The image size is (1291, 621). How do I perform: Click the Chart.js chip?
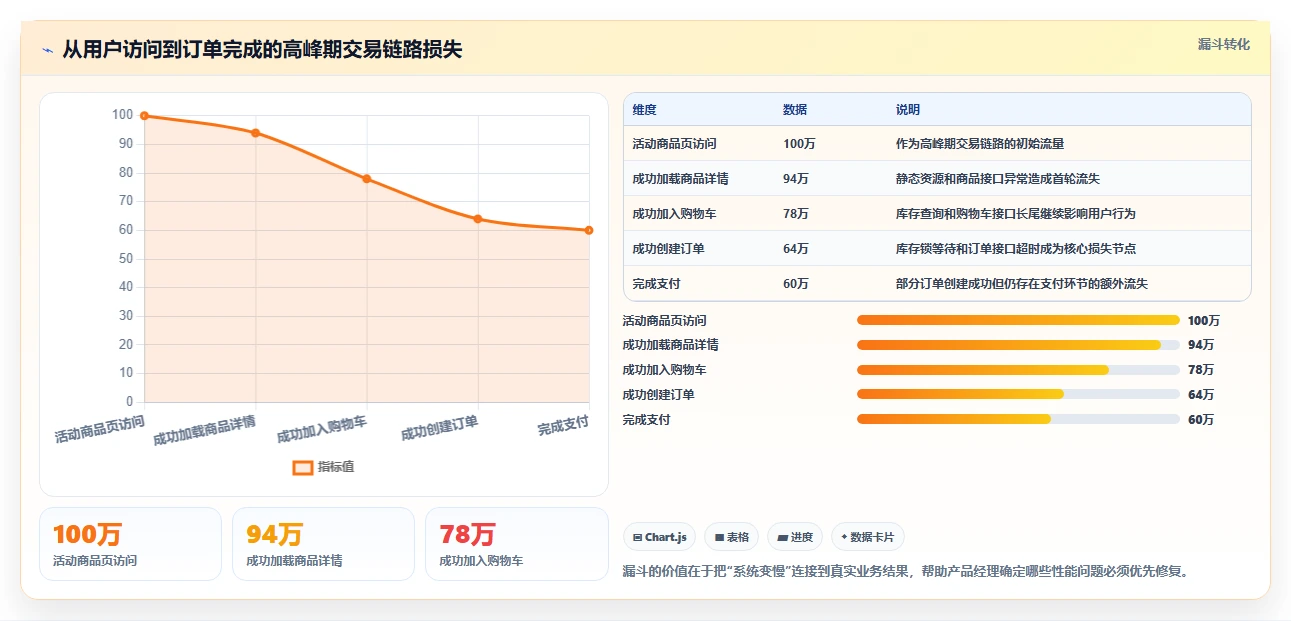tap(660, 537)
